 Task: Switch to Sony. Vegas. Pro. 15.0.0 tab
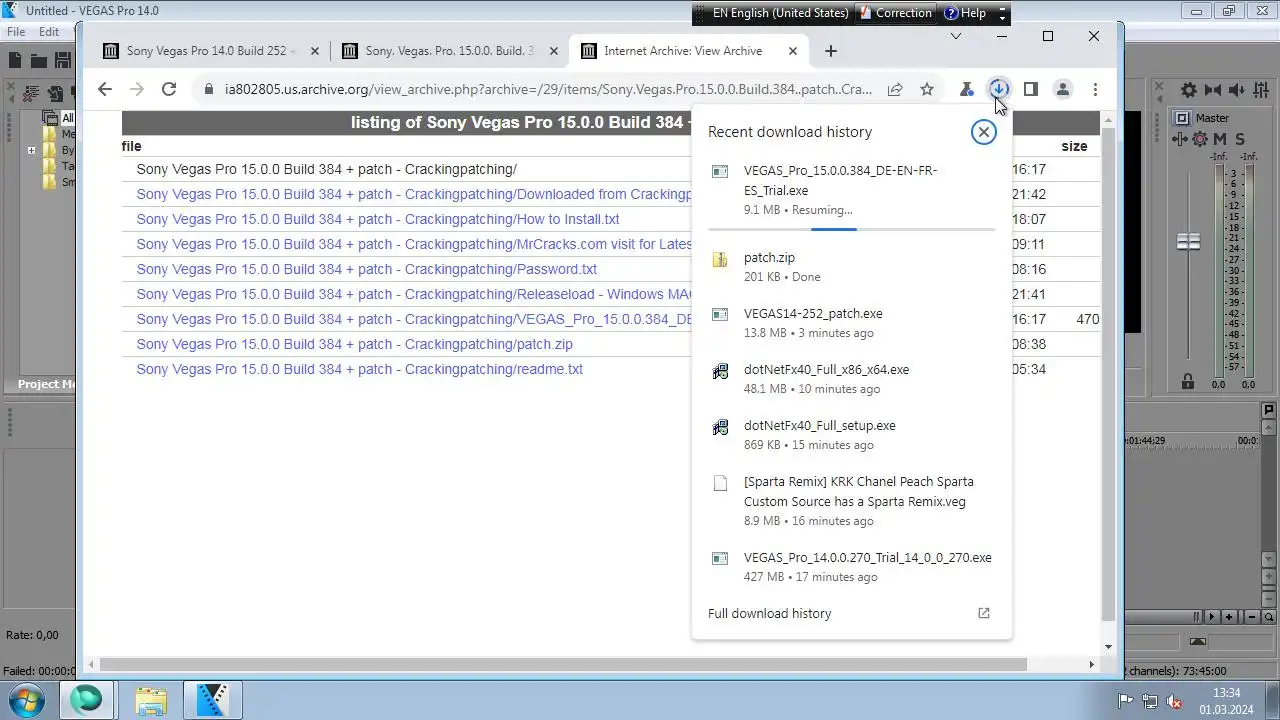tap(449, 51)
